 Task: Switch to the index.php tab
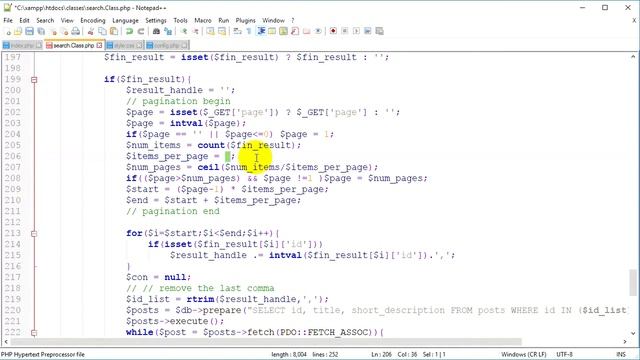pyautogui.click(x=22, y=45)
